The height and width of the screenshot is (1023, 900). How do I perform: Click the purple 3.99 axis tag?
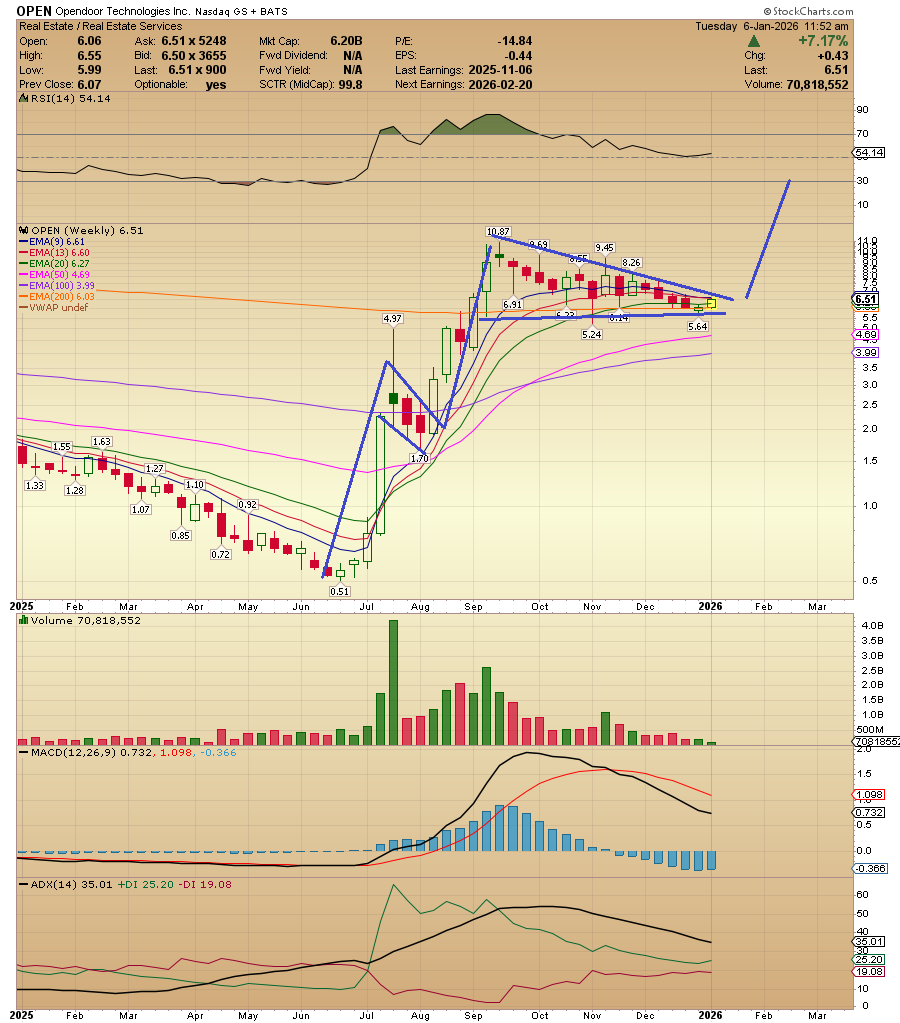[x=866, y=352]
